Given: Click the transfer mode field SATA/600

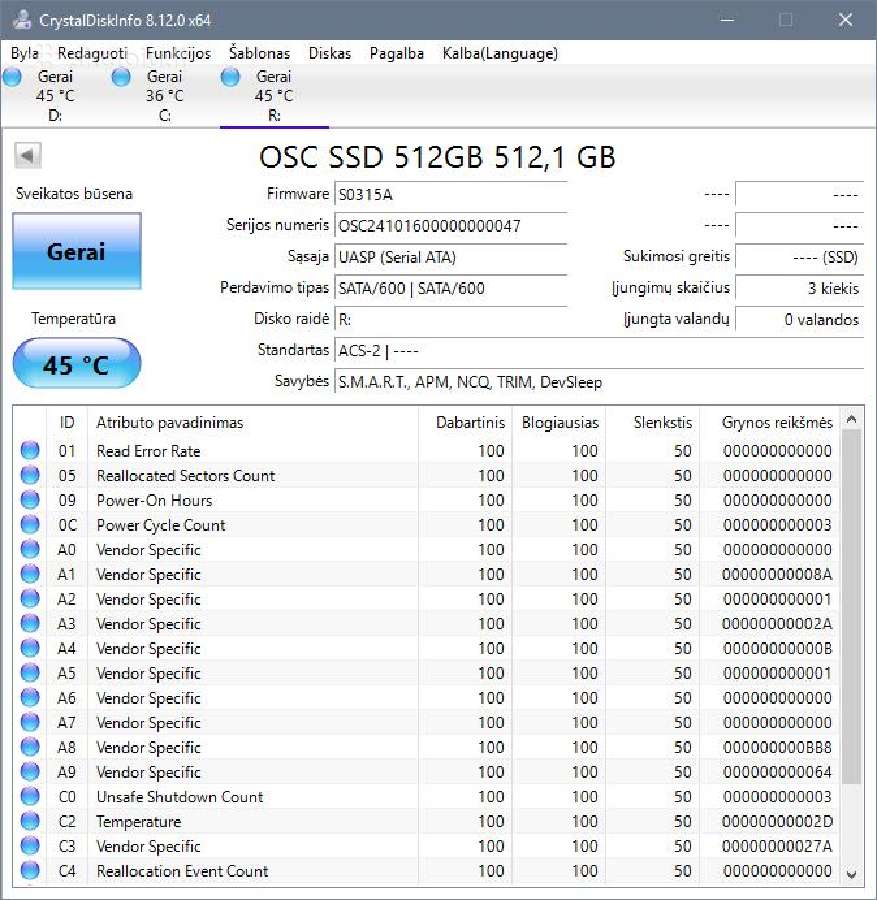Looking at the screenshot, I should [451, 288].
